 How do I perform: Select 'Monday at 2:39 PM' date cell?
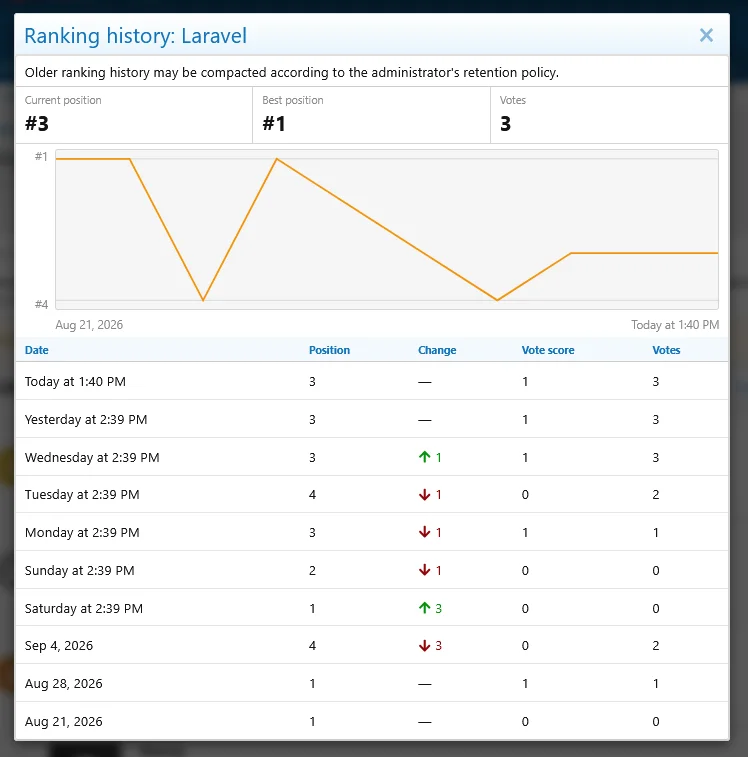point(82,533)
